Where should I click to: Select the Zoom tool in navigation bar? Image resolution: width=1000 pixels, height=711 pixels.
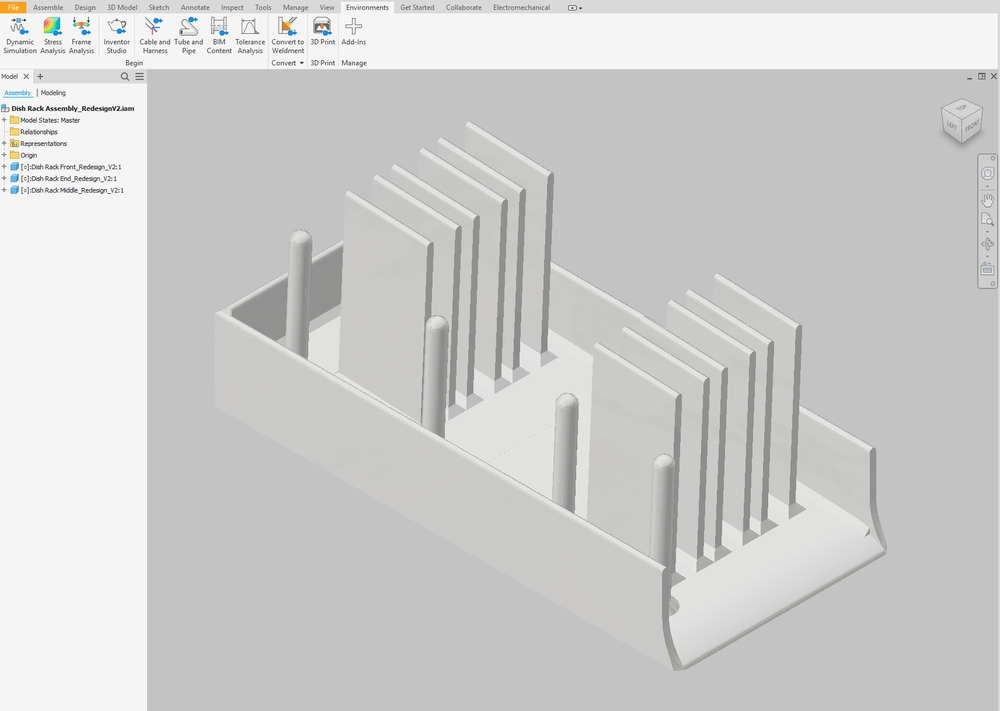(987, 220)
